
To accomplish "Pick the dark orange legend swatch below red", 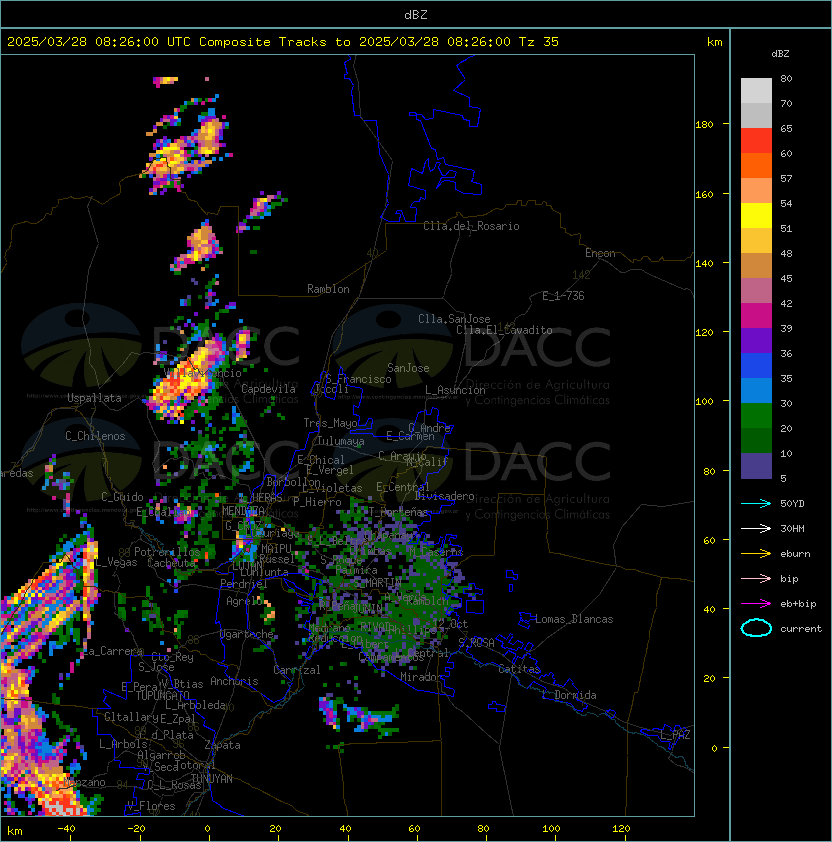I will coord(756,165).
